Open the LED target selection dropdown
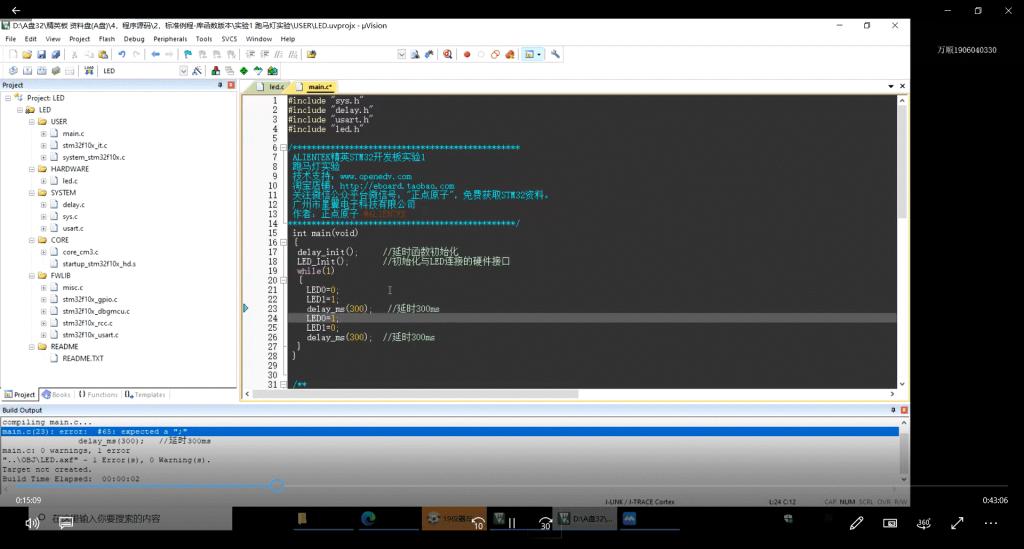1024x549 pixels. click(183, 71)
